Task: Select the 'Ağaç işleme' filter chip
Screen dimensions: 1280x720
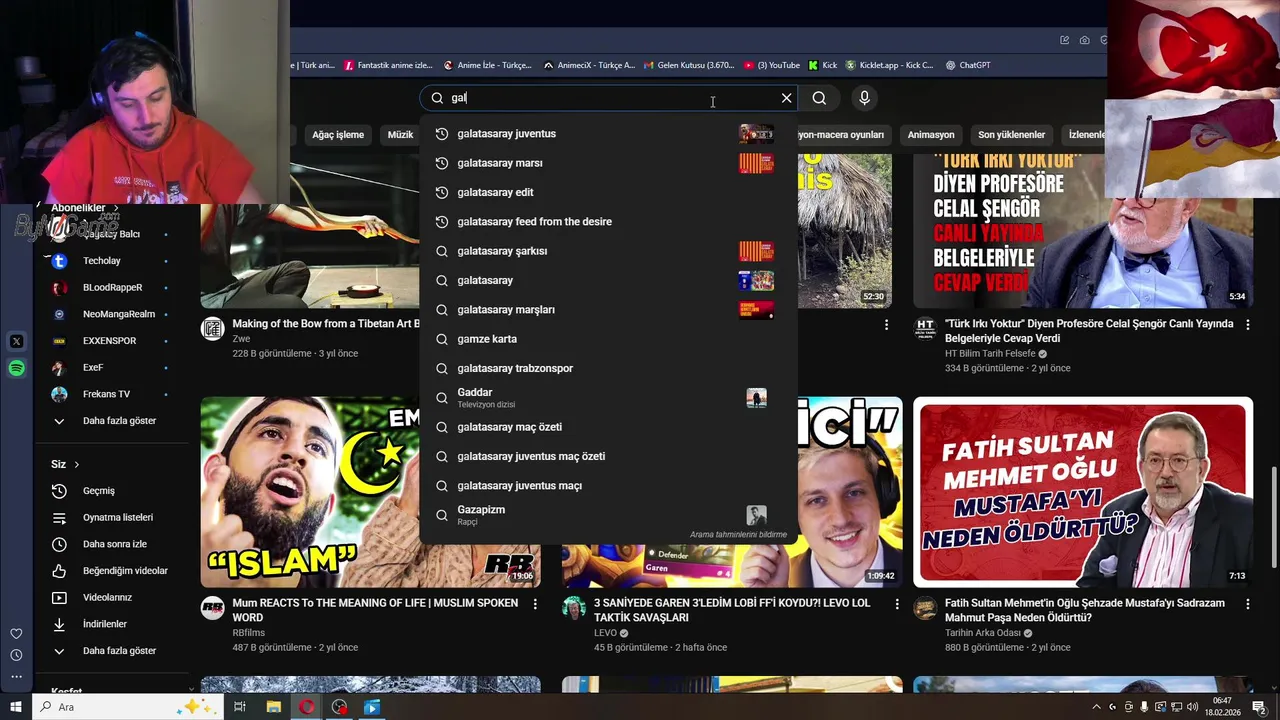Action: pyautogui.click(x=338, y=135)
